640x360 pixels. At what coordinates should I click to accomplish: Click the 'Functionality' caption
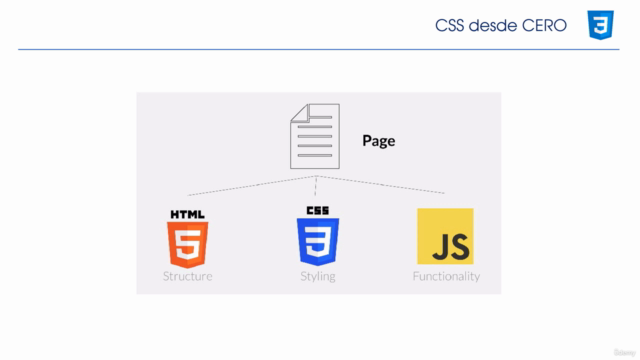(x=446, y=276)
